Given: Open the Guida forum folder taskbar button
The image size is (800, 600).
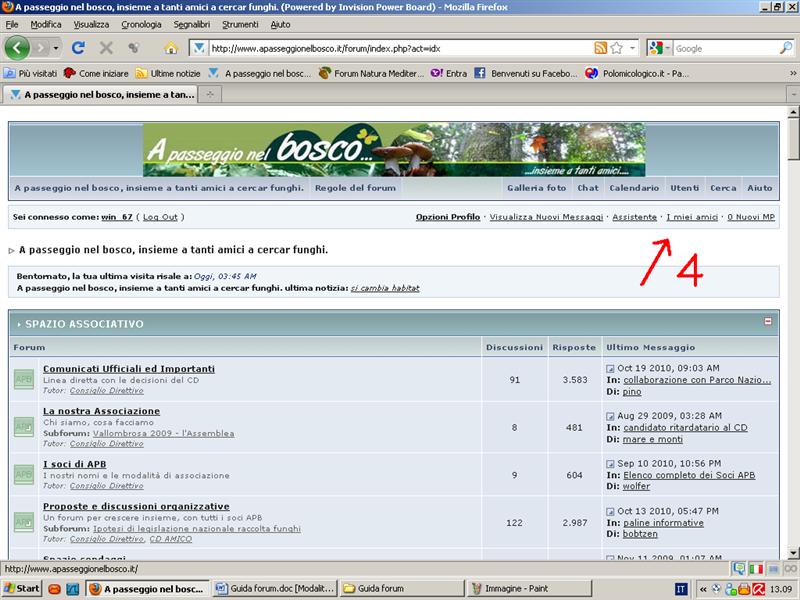Looking at the screenshot, I should click(x=402, y=589).
